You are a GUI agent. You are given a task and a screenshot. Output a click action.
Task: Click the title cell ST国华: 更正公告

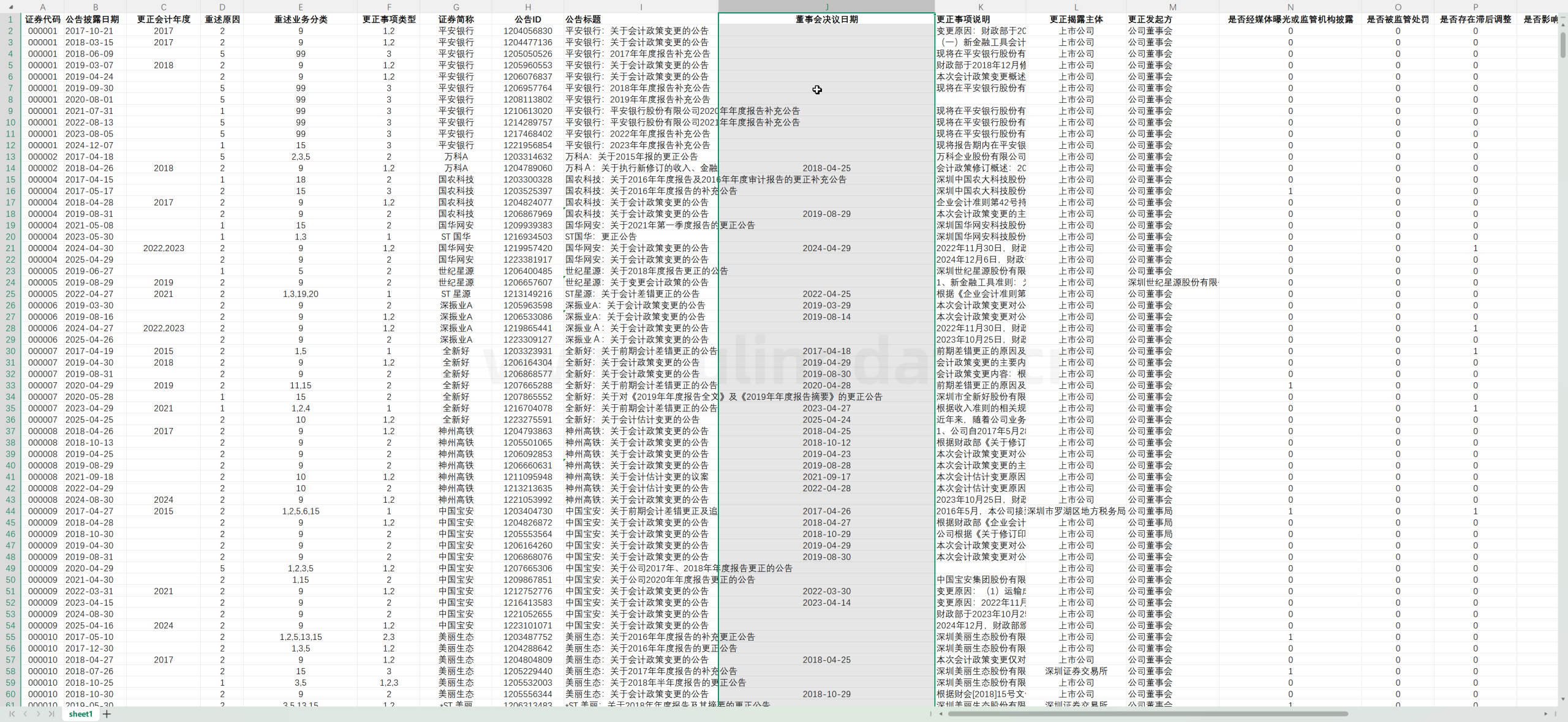click(x=641, y=236)
